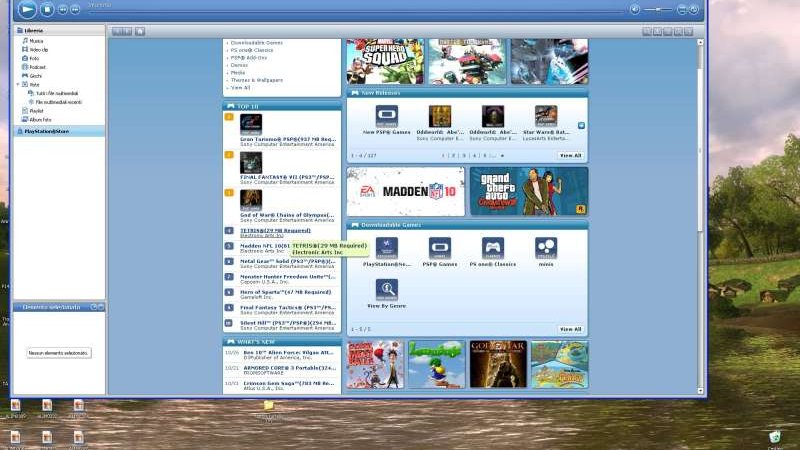The height and width of the screenshot is (450, 800).
Task: Select PlayStation Store in the sidebar
Action: [x=59, y=131]
